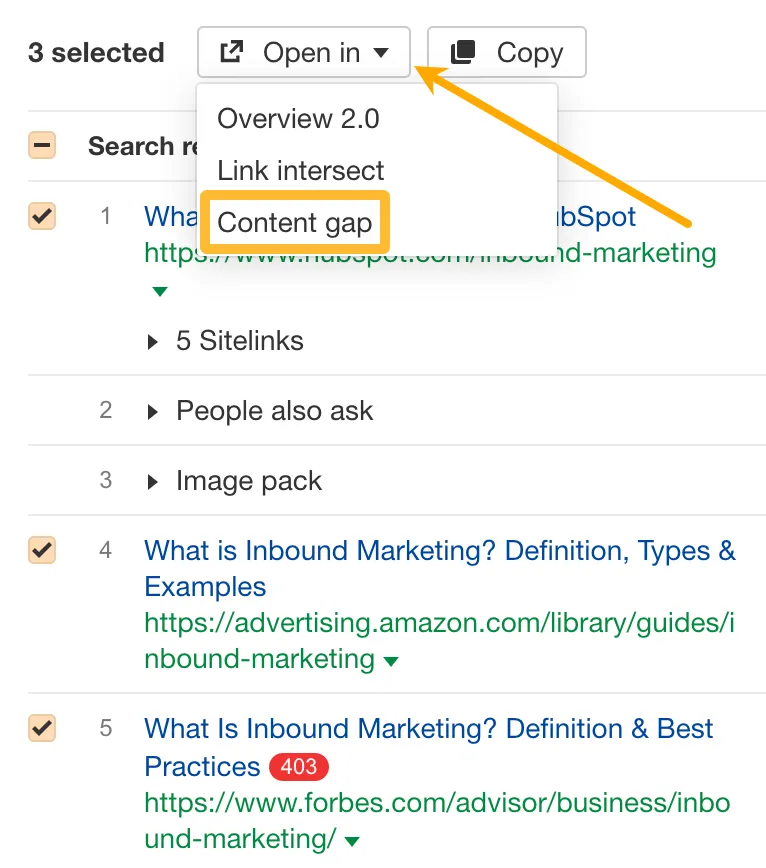
Task: Expand the People also ask section
Action: point(152,410)
